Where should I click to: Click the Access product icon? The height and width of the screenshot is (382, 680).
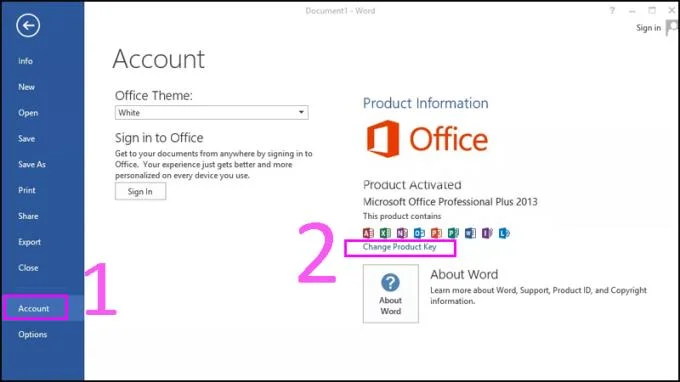[368, 233]
